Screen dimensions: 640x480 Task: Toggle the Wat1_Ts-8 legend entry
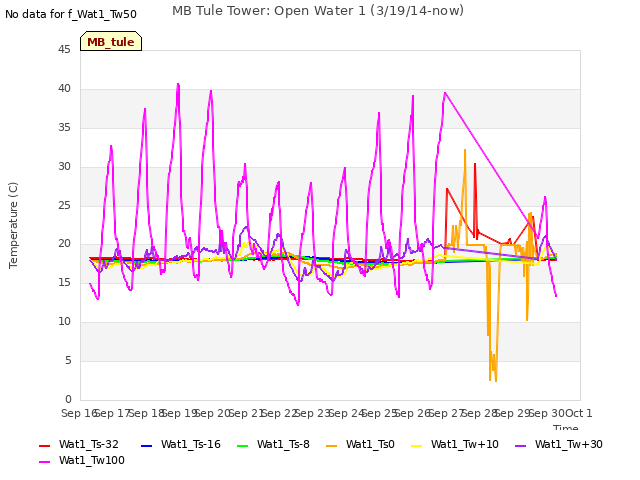[x=273, y=444]
